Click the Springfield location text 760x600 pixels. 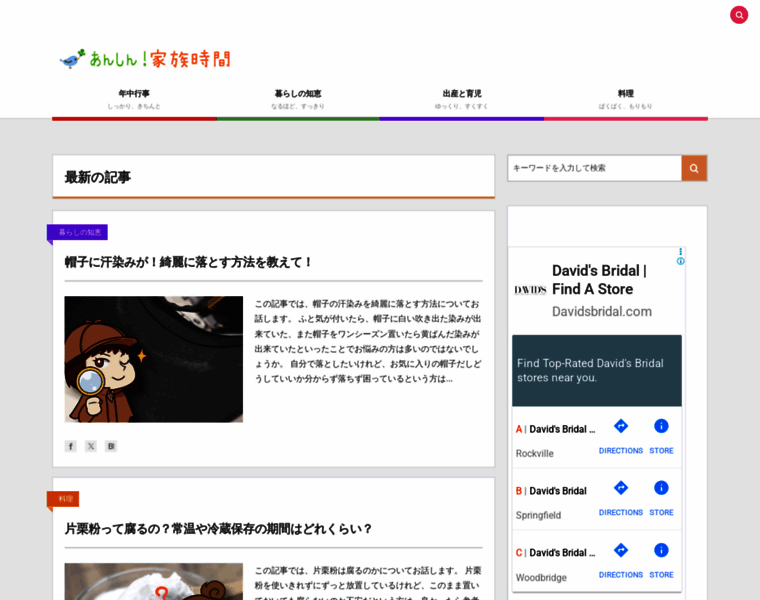[538, 515]
